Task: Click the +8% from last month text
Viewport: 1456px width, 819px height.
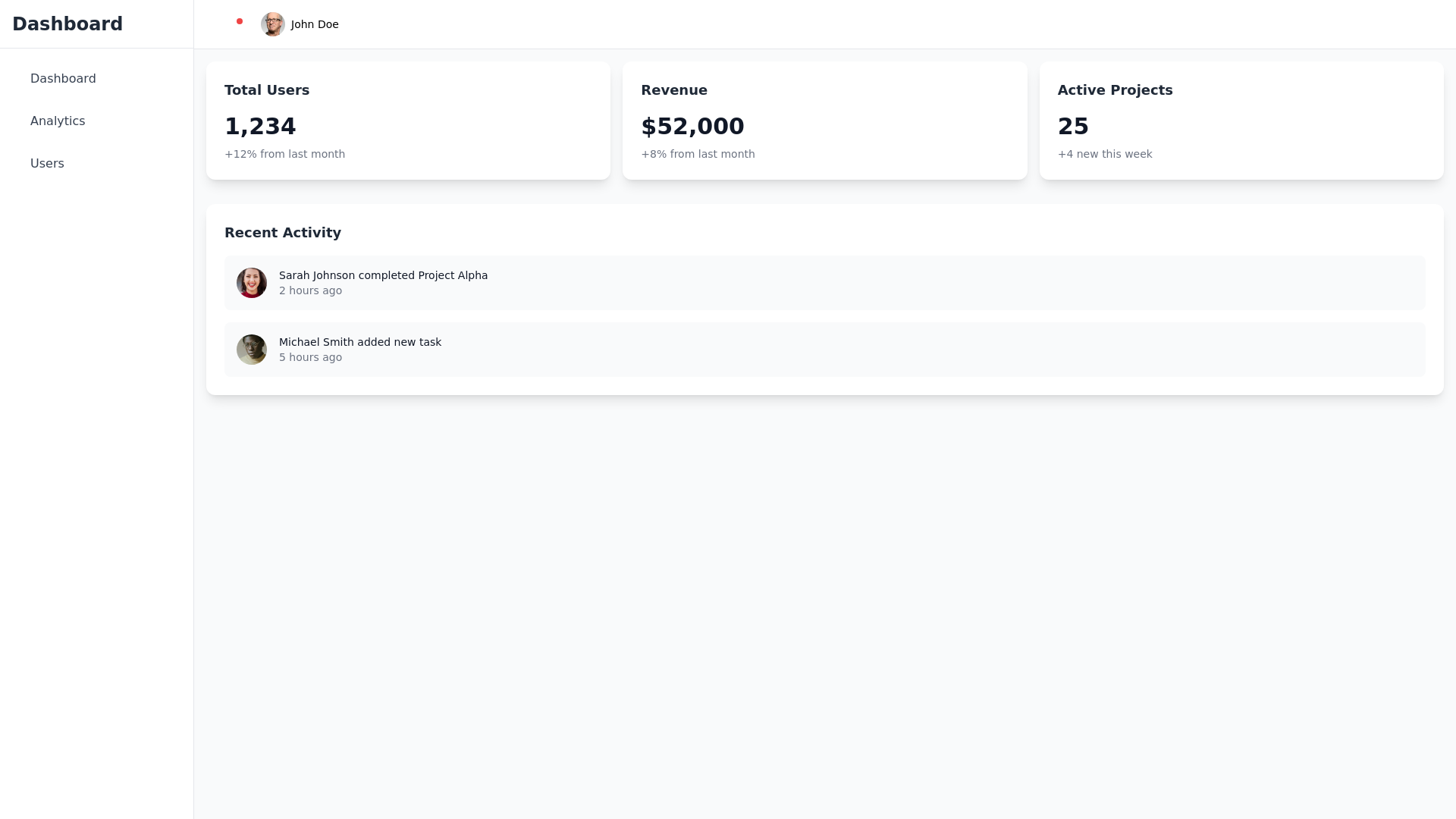Action: [x=698, y=154]
